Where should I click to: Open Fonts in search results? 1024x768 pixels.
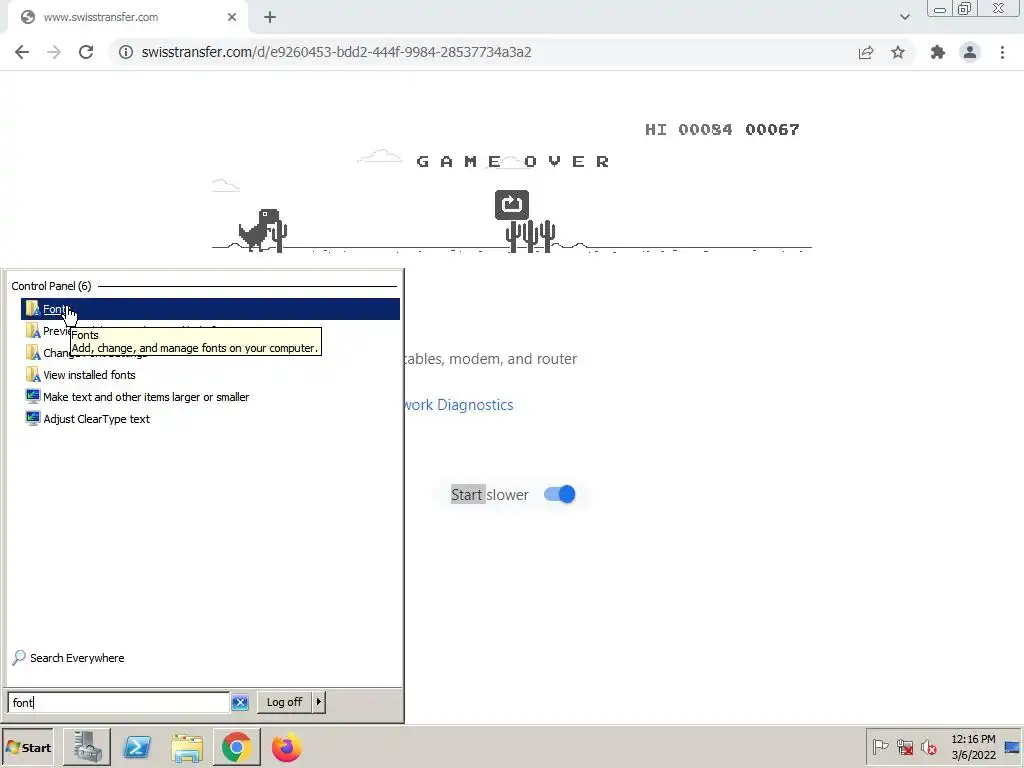pos(210,309)
